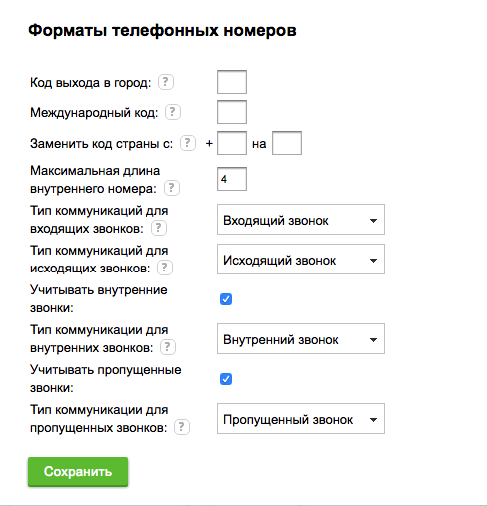
Task: Focus the Международный код input field
Action: click(232, 112)
